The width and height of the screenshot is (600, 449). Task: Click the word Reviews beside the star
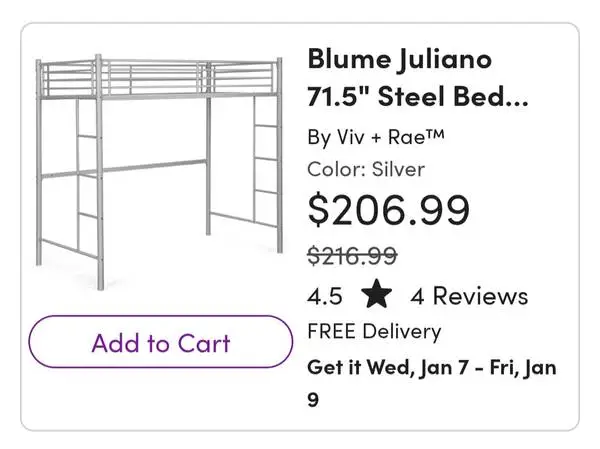point(480,296)
